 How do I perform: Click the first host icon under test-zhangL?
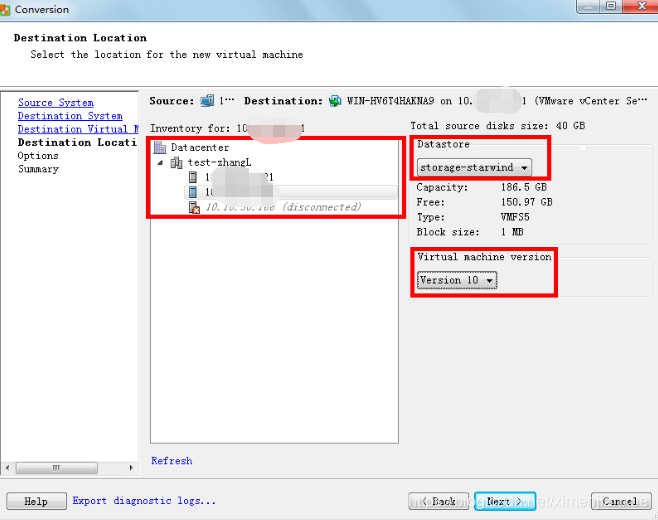[193, 177]
